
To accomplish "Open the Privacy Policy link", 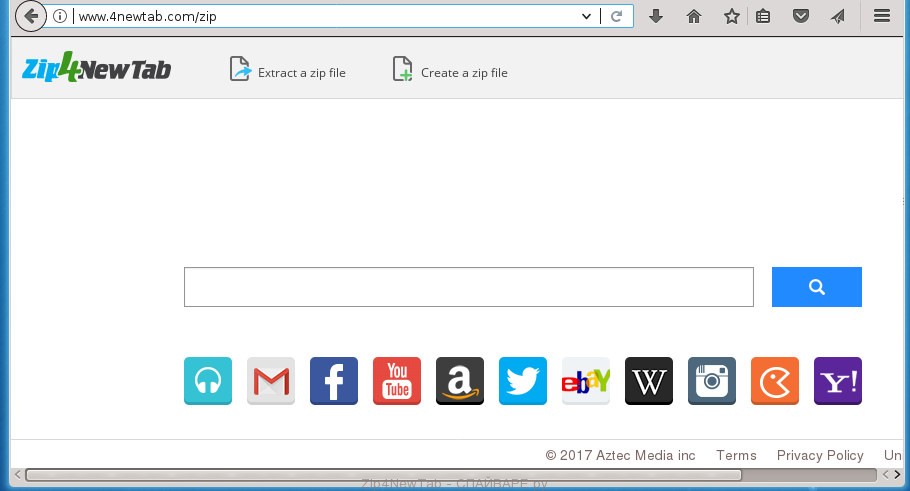I will [x=820, y=455].
